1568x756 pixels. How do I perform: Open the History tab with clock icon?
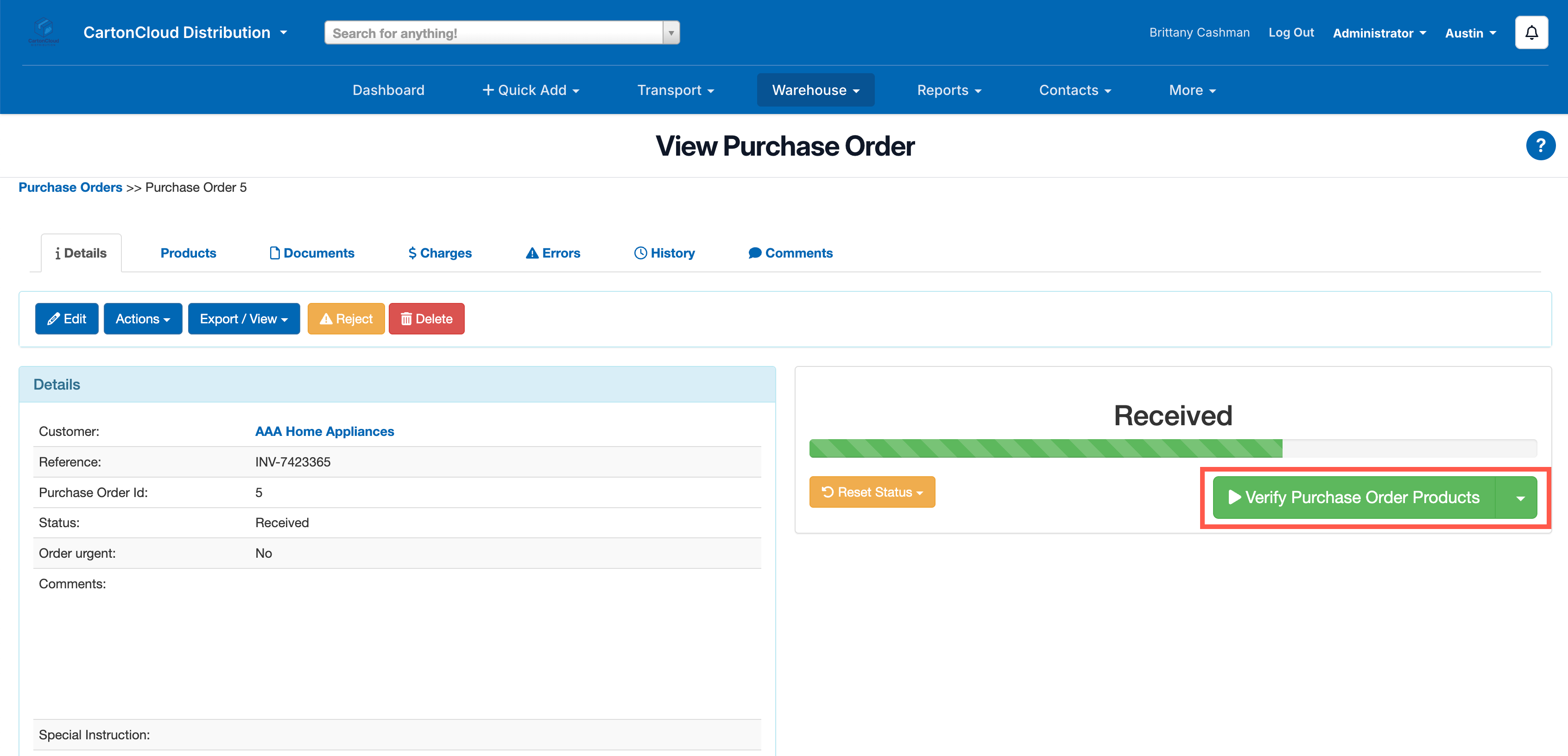point(664,253)
